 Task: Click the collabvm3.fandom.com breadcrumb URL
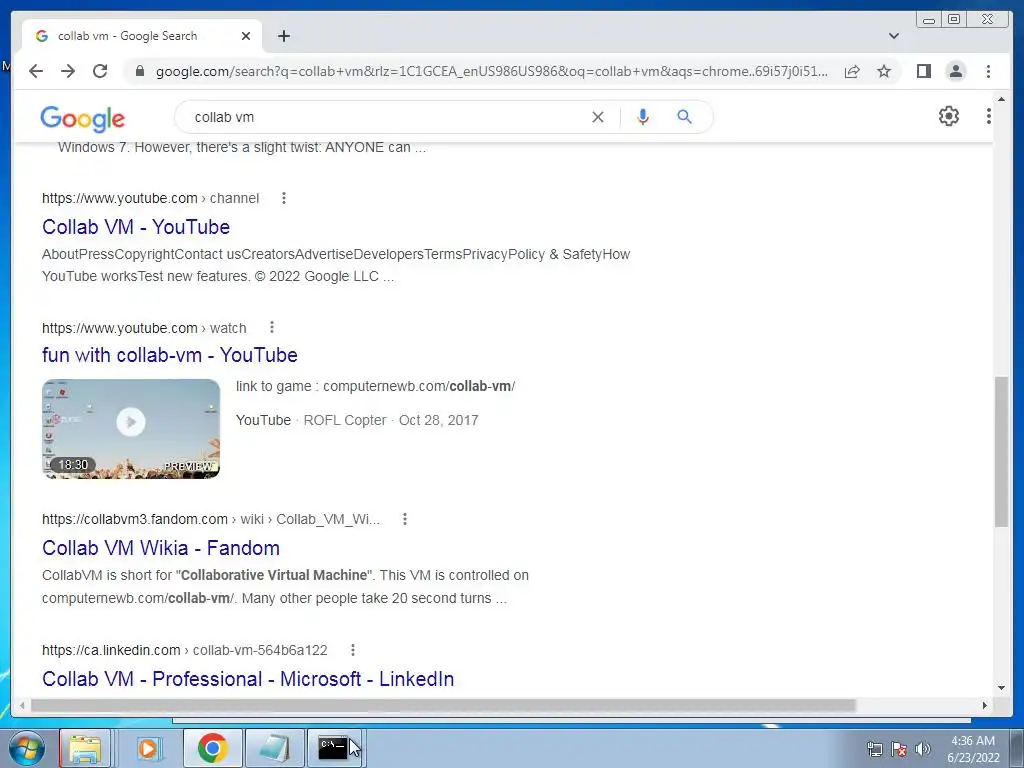[x=210, y=519]
